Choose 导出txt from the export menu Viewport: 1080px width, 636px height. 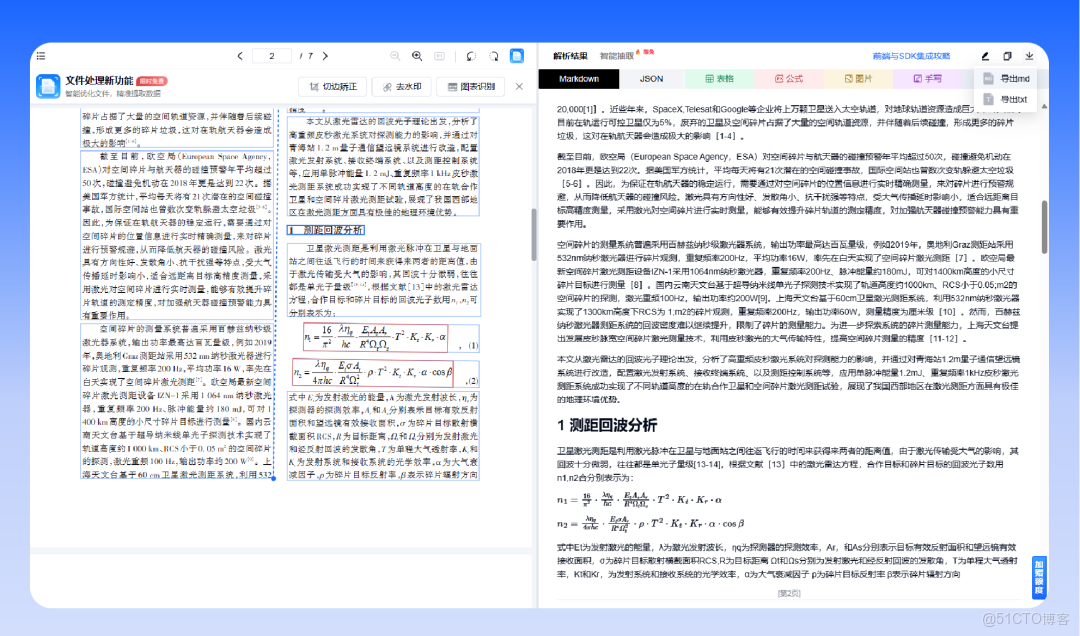tap(1012, 99)
